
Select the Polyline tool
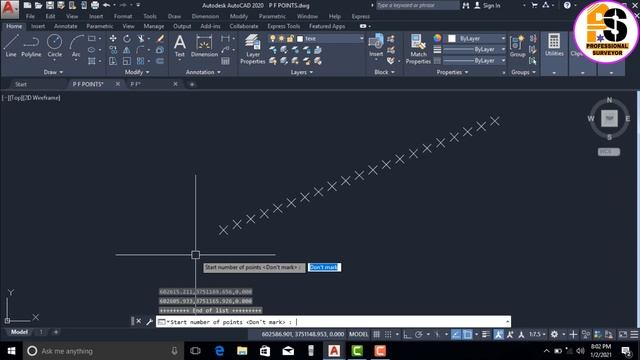31,45
